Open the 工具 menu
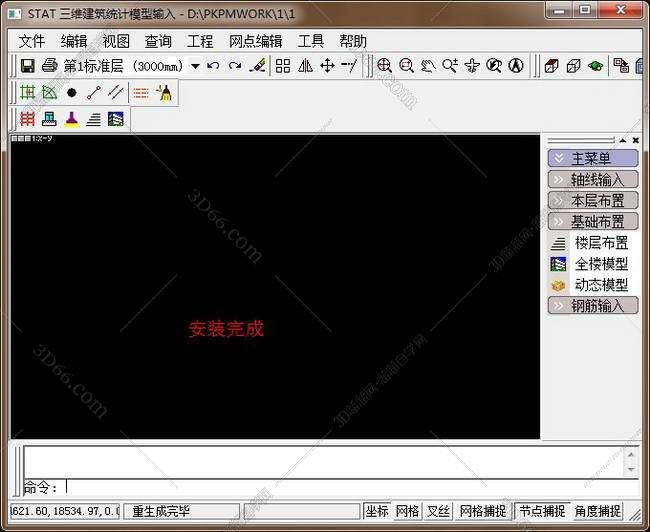The width and height of the screenshot is (650, 532). pos(310,41)
